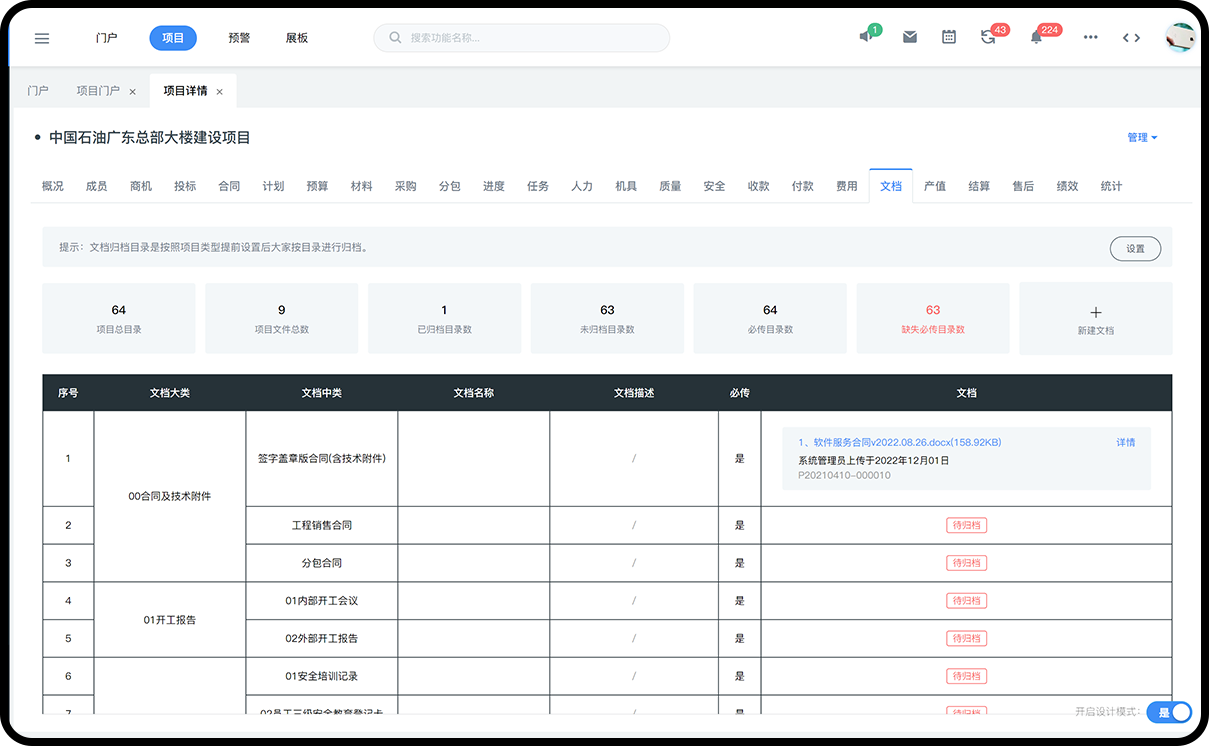Open the 产值 project tab
The height and width of the screenshot is (746, 1209).
935,186
